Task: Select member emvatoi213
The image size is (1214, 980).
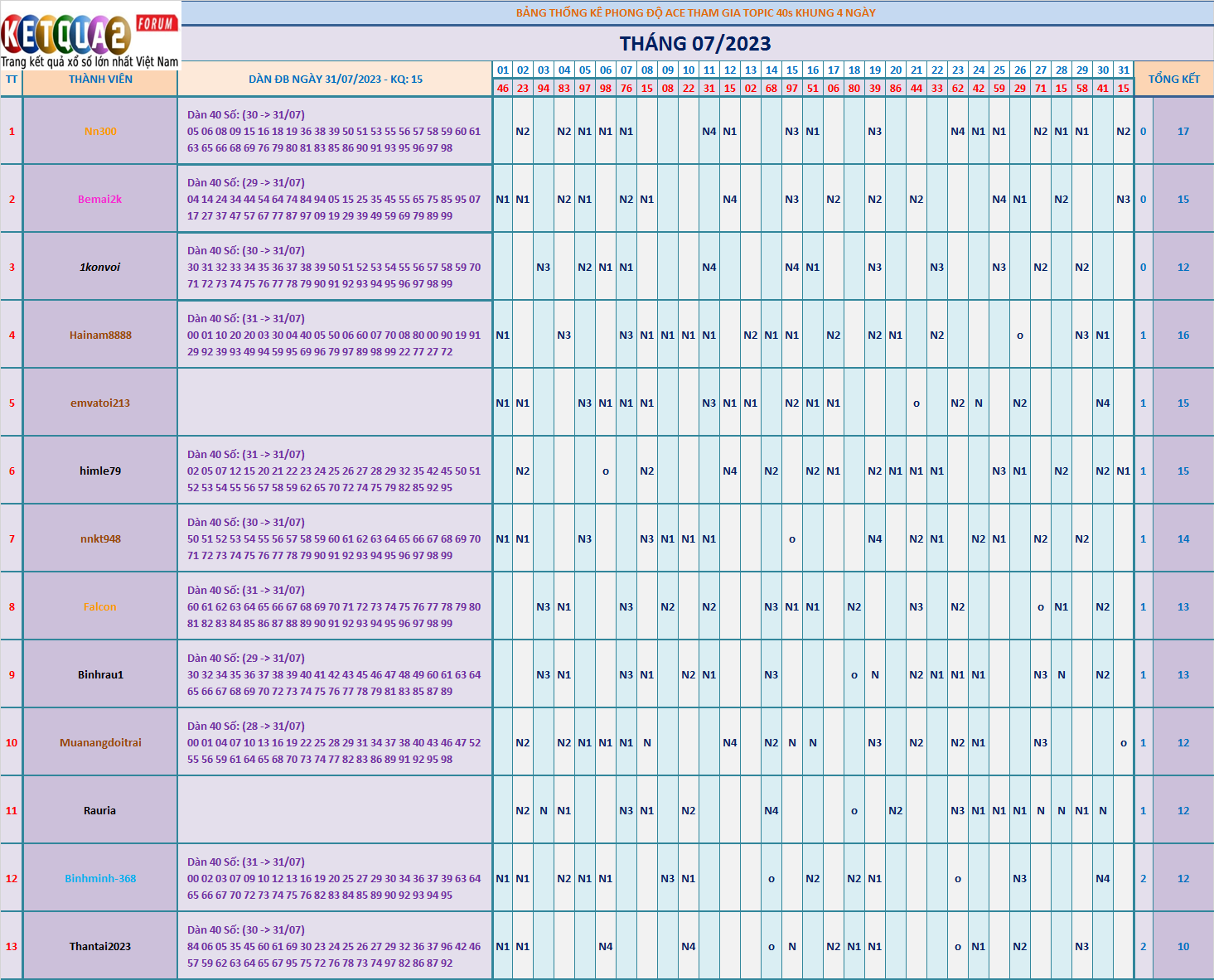Action: (x=100, y=403)
